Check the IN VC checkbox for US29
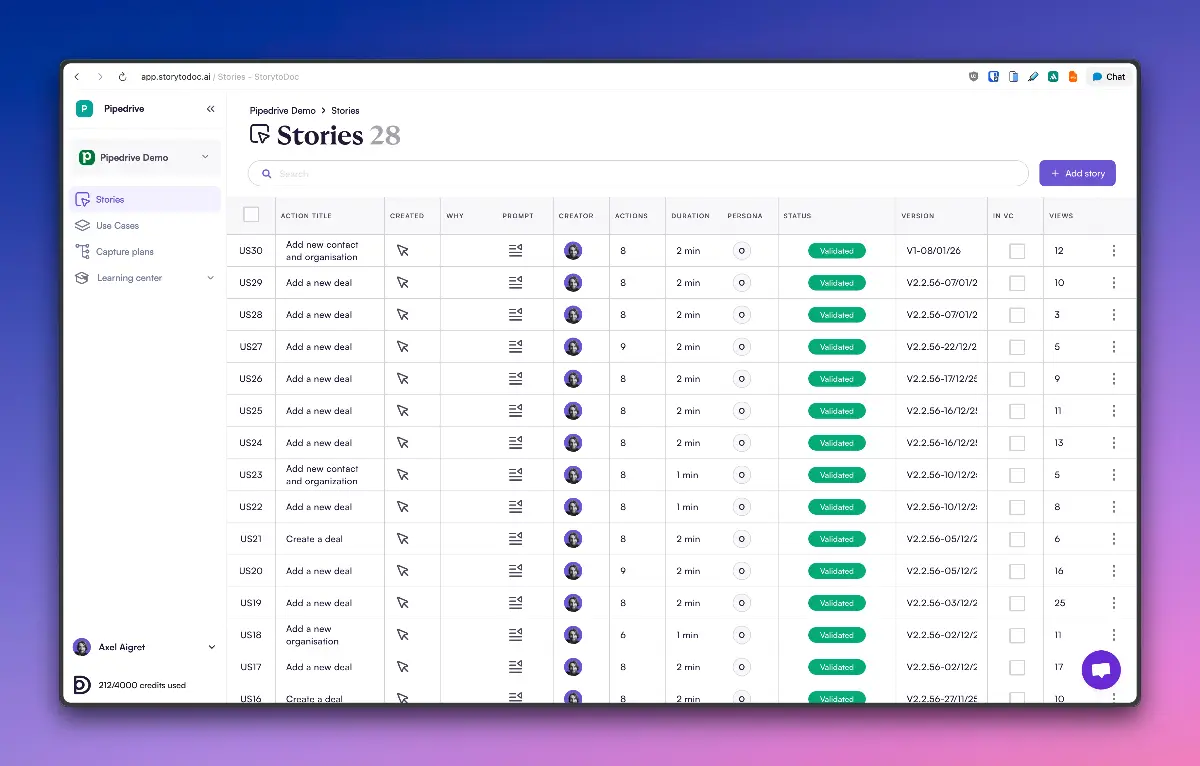The height and width of the screenshot is (766, 1200). pos(1017,282)
